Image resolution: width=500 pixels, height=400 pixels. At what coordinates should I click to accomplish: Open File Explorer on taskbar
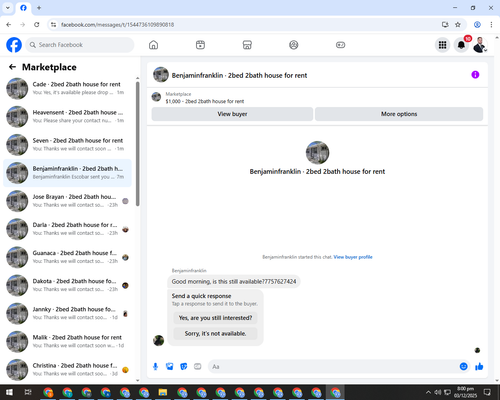[x=163, y=392]
